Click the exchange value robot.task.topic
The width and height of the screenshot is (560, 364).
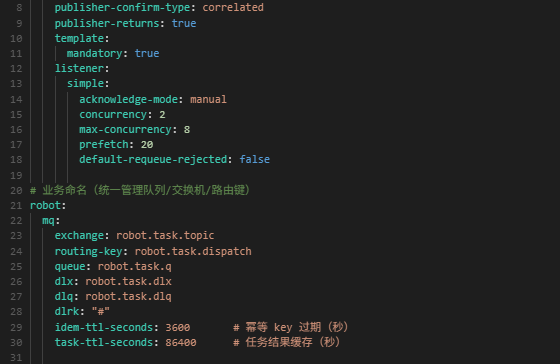[165, 235]
